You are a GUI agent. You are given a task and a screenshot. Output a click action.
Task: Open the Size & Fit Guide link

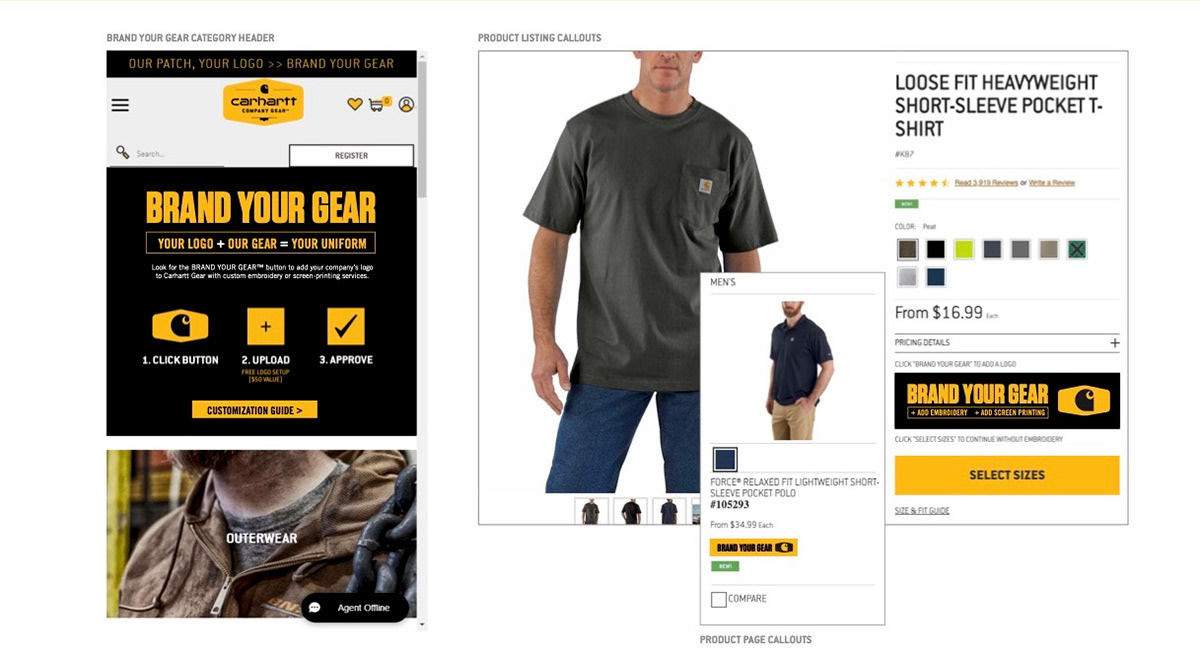coord(922,511)
